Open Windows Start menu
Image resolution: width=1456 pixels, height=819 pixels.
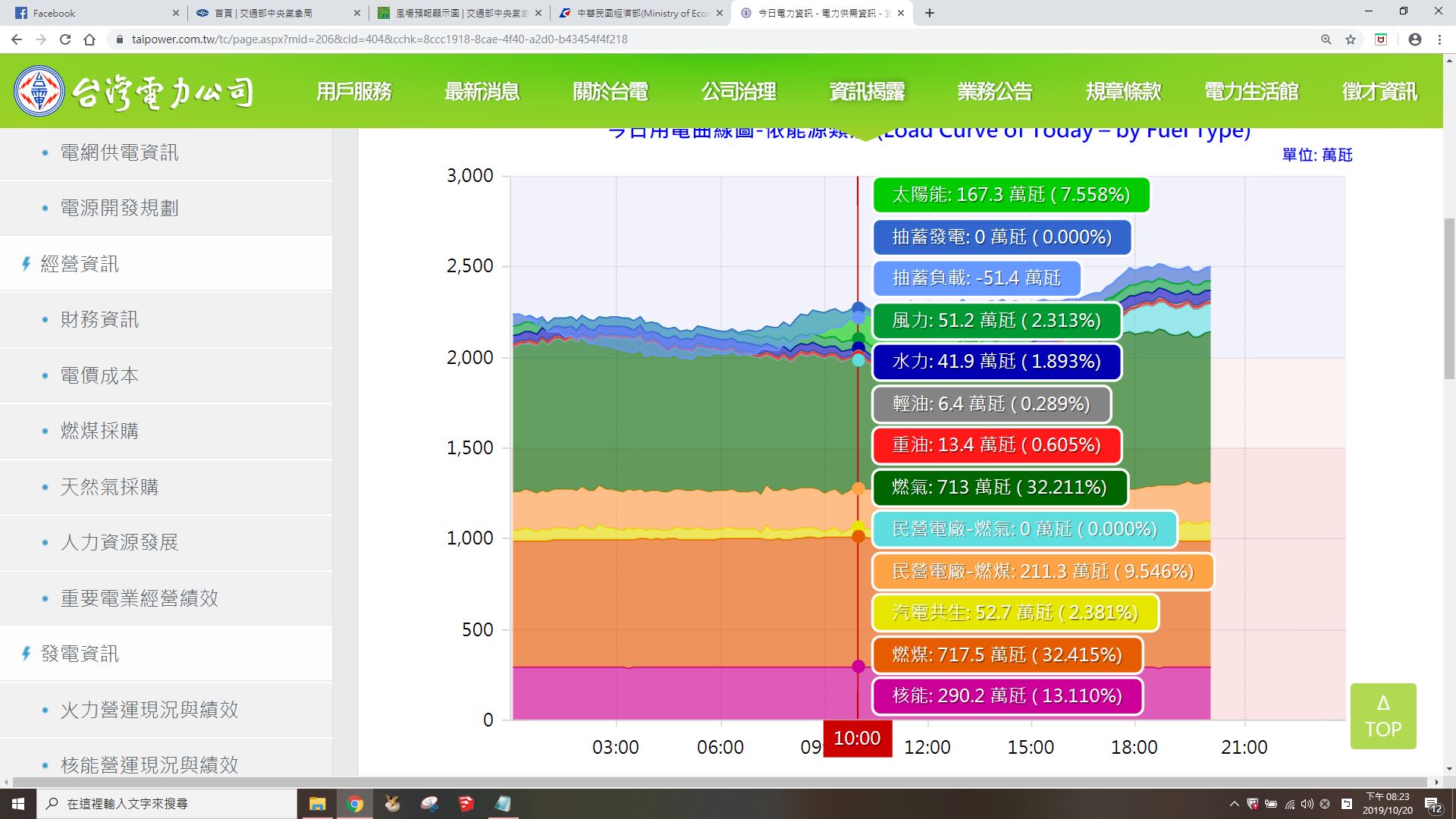point(18,803)
